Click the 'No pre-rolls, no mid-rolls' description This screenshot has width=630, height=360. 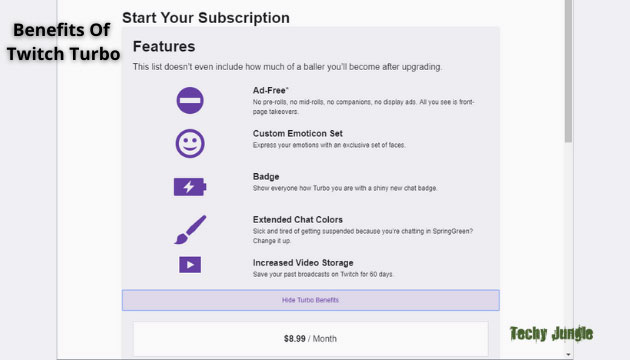(364, 107)
